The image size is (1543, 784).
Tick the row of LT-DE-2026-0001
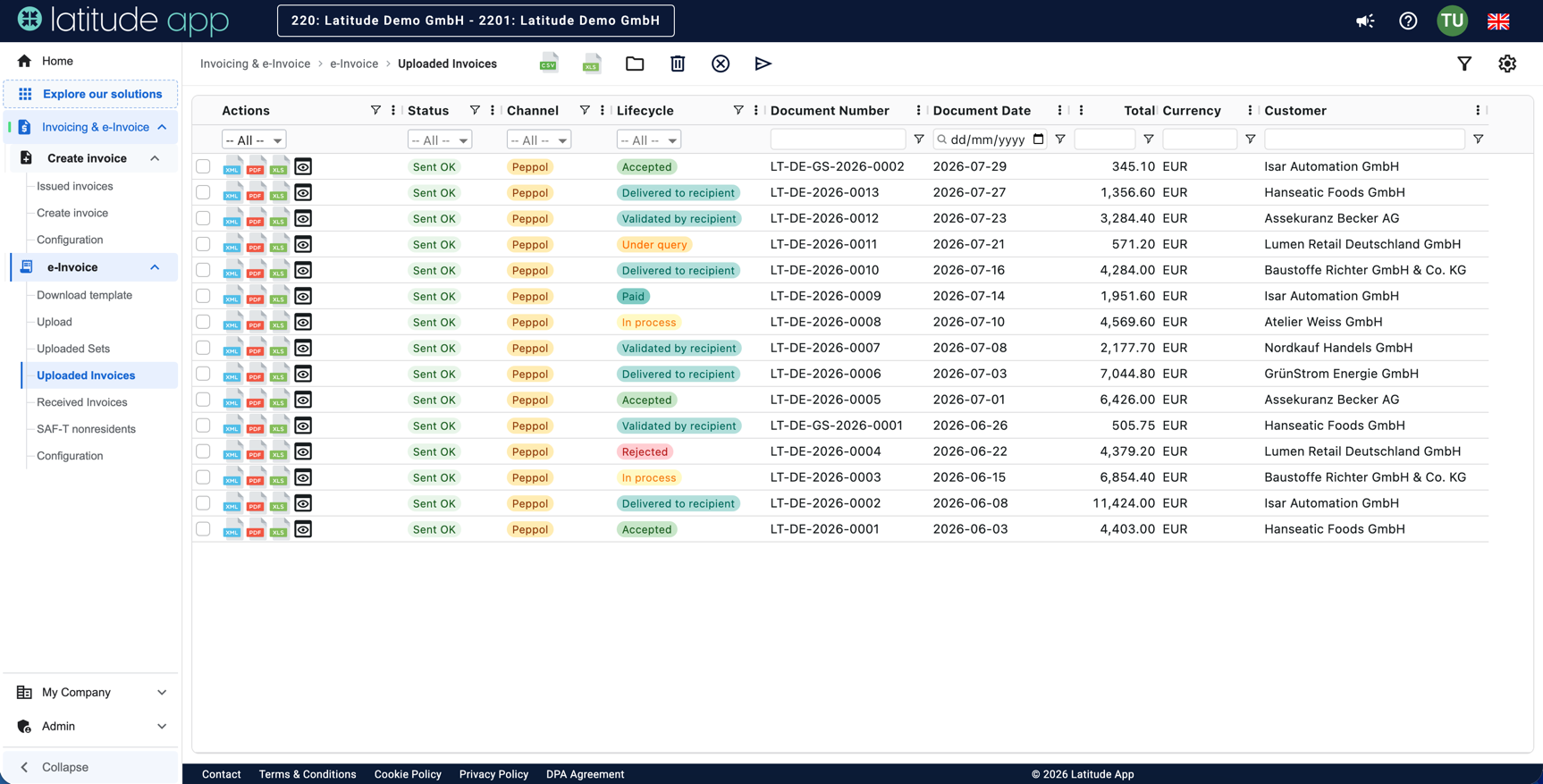click(204, 529)
